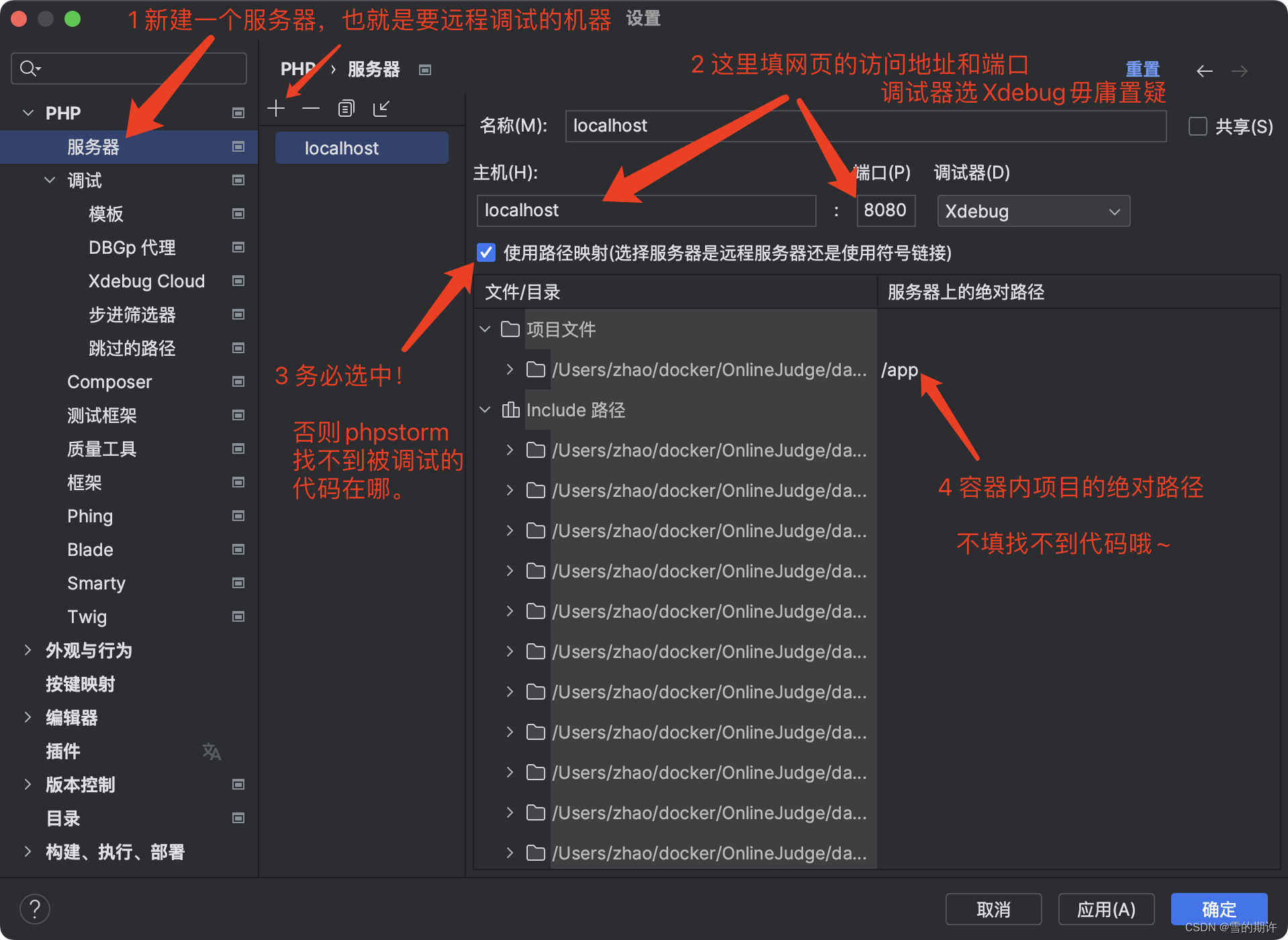Click project-level icon next to Xdebug Cloud
The width and height of the screenshot is (1288, 940).
pyautogui.click(x=238, y=281)
